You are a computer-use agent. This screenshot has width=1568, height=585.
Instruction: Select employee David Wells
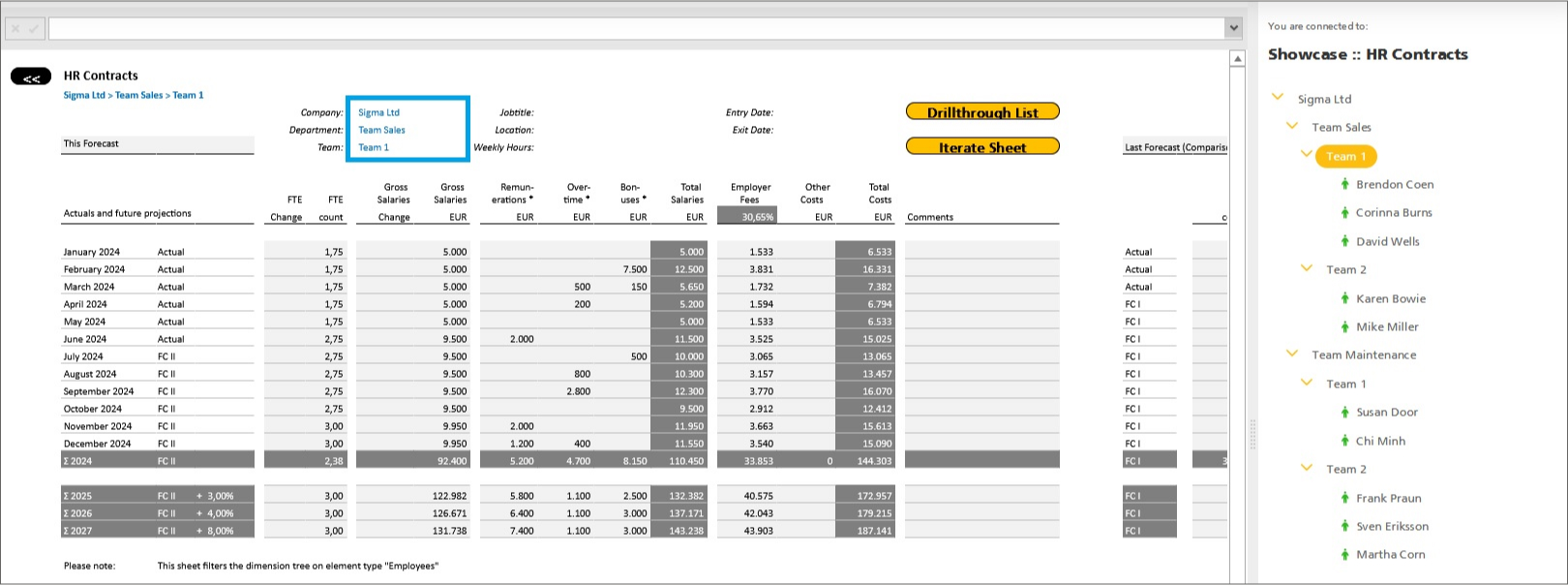(x=1388, y=241)
